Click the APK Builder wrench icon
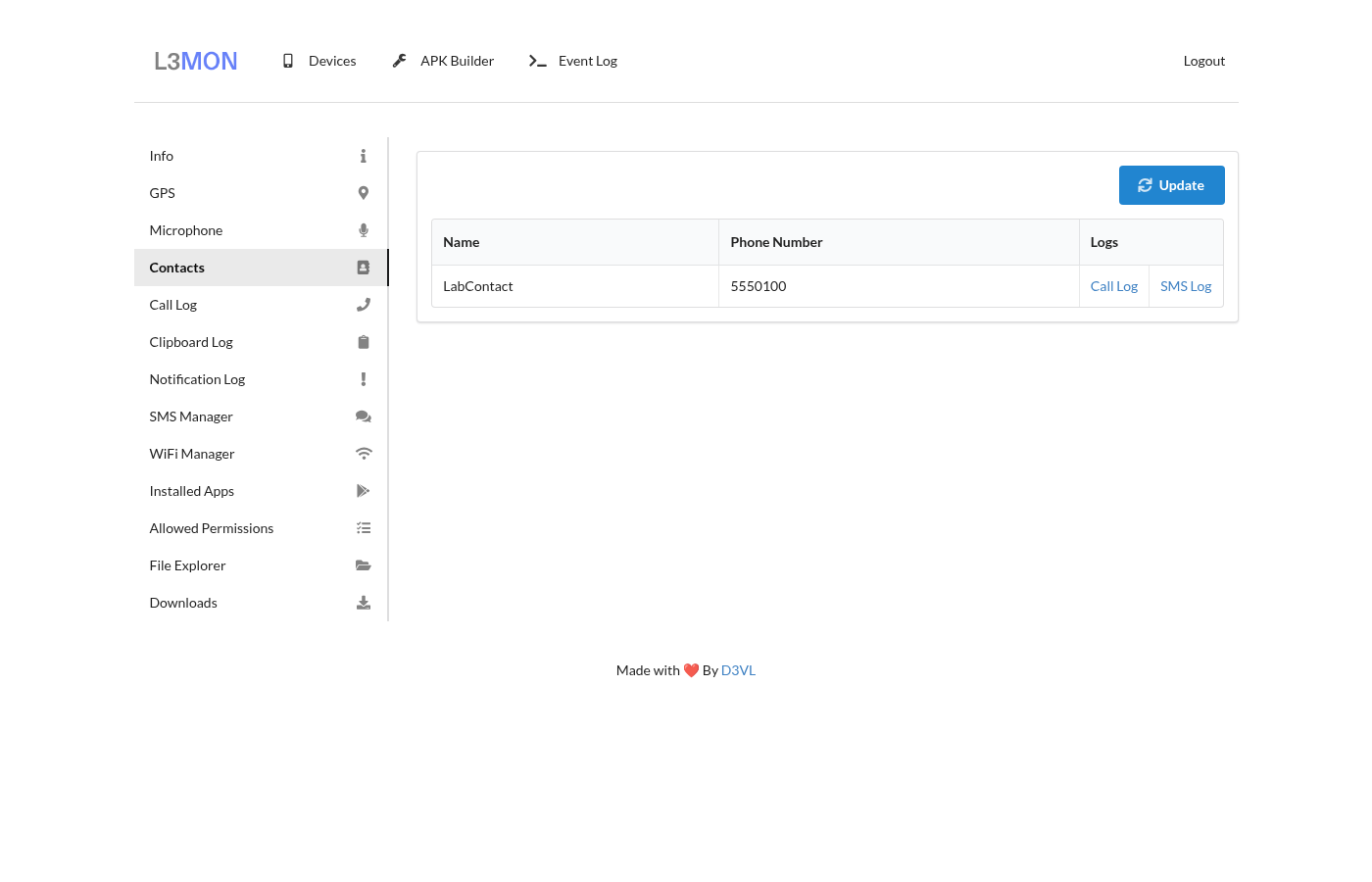 pyautogui.click(x=399, y=61)
